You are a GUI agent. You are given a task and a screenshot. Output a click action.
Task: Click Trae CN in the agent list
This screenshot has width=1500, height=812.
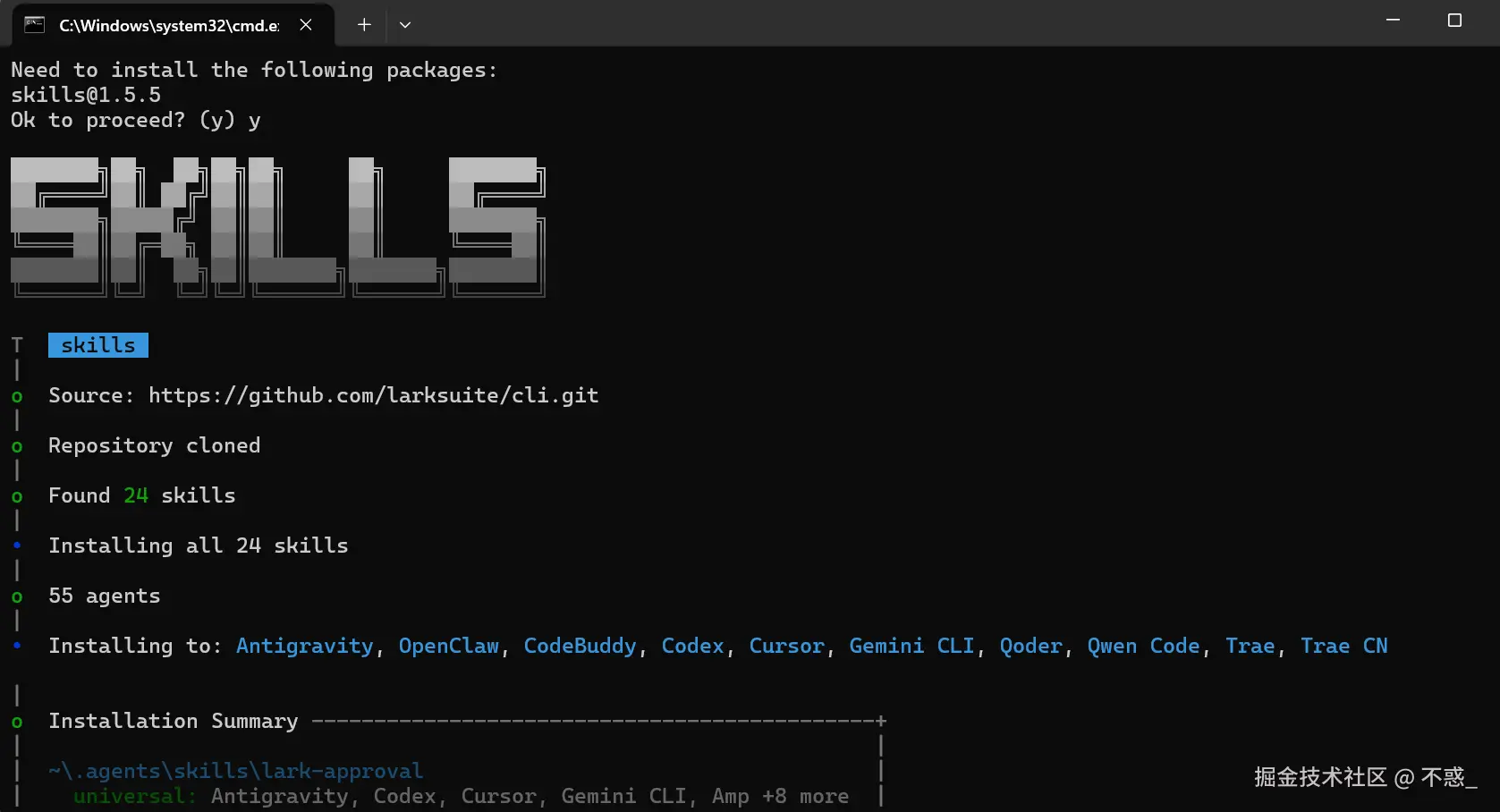pyautogui.click(x=1344, y=646)
